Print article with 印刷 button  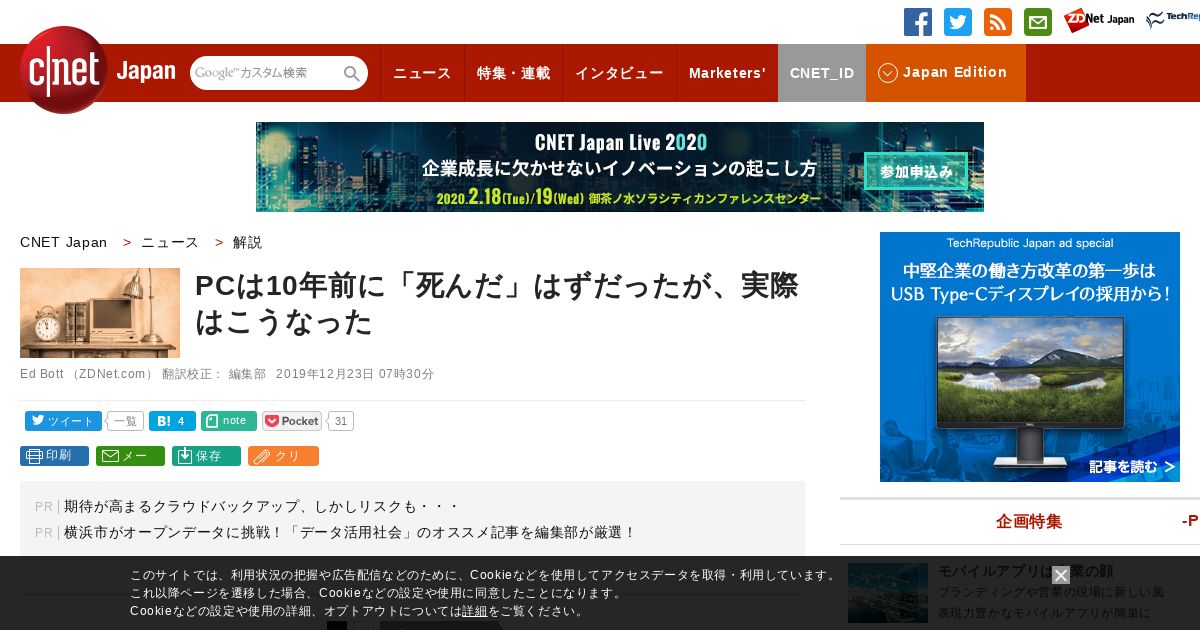54,456
